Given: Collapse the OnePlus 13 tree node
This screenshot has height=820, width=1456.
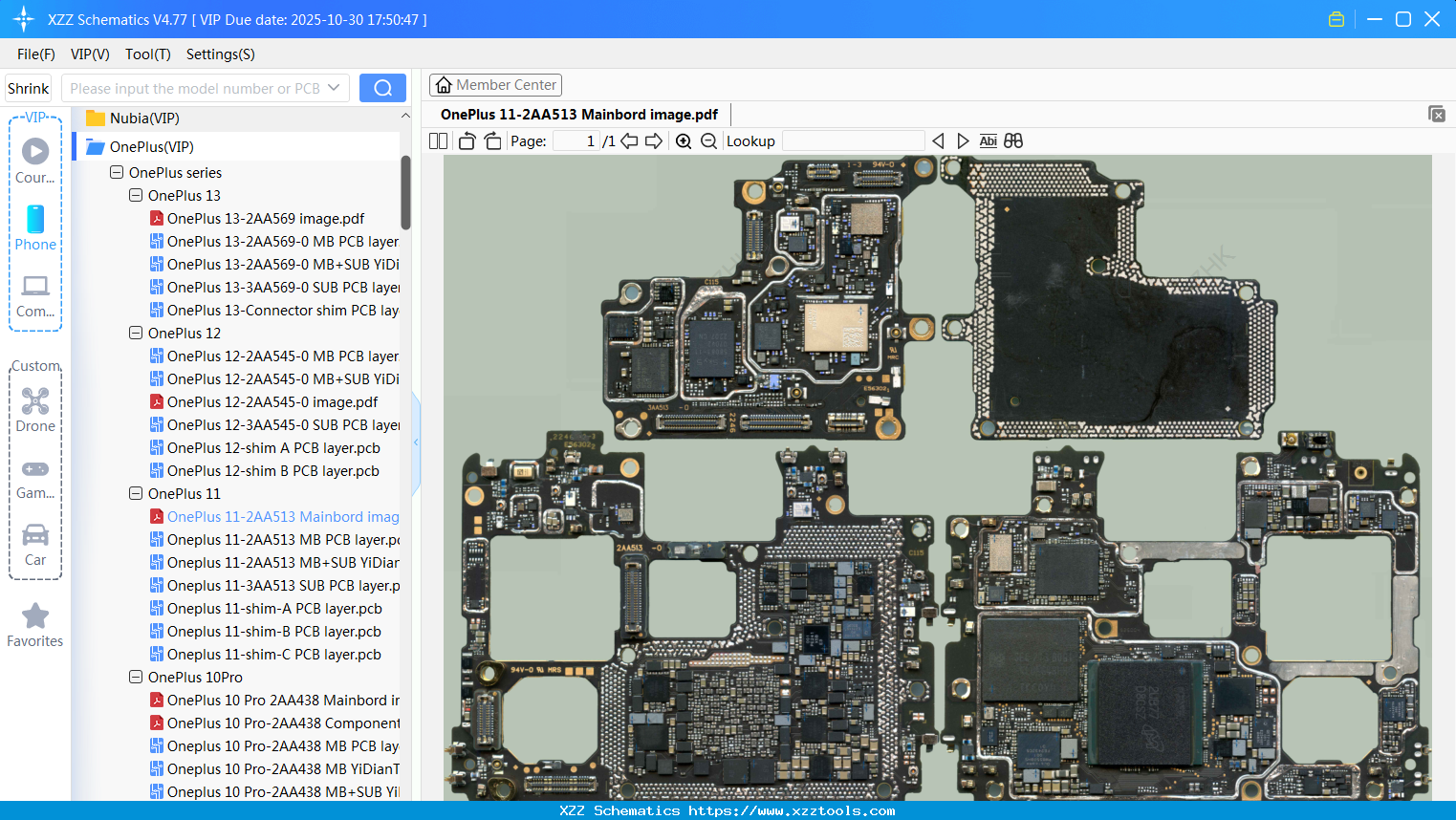Looking at the screenshot, I should pyautogui.click(x=135, y=195).
